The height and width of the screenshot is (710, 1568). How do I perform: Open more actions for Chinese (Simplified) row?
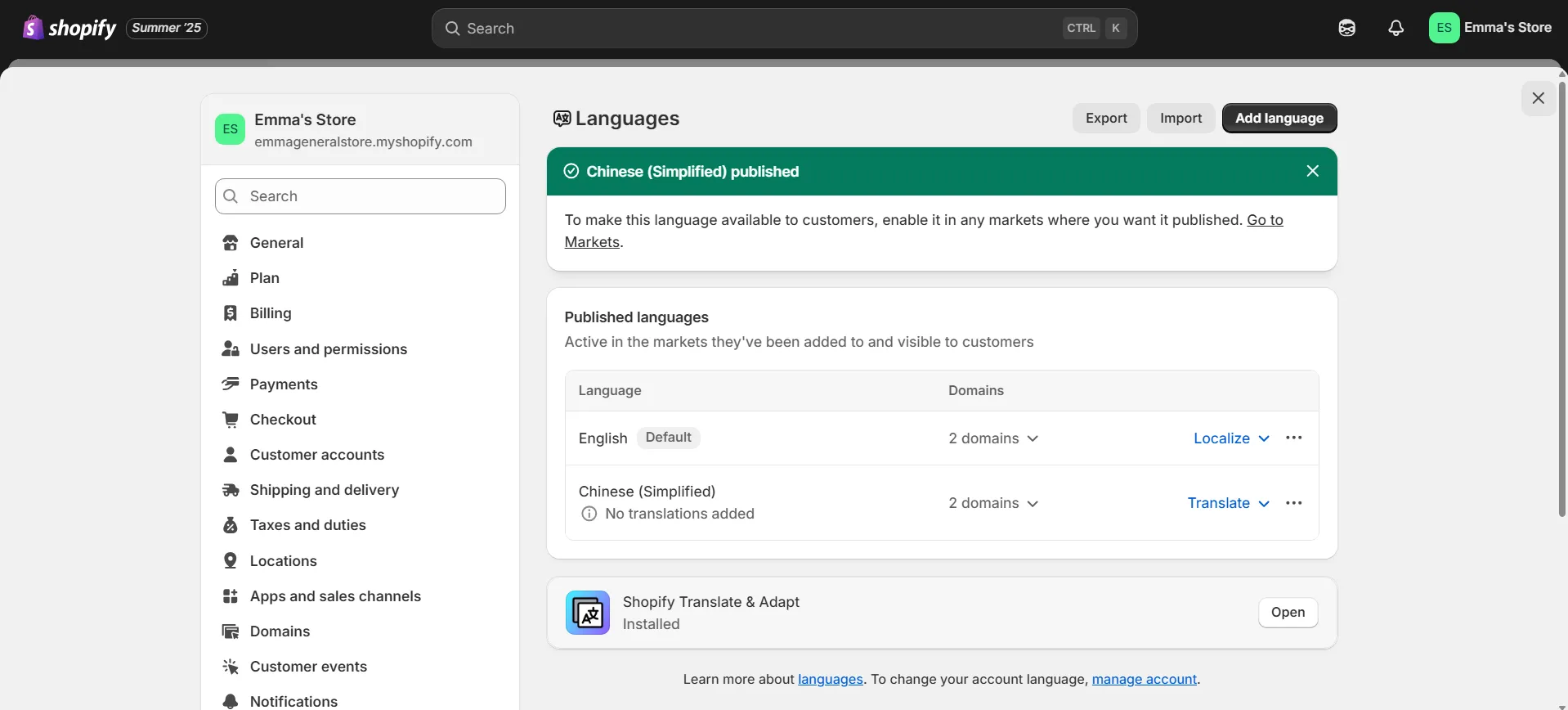point(1293,503)
